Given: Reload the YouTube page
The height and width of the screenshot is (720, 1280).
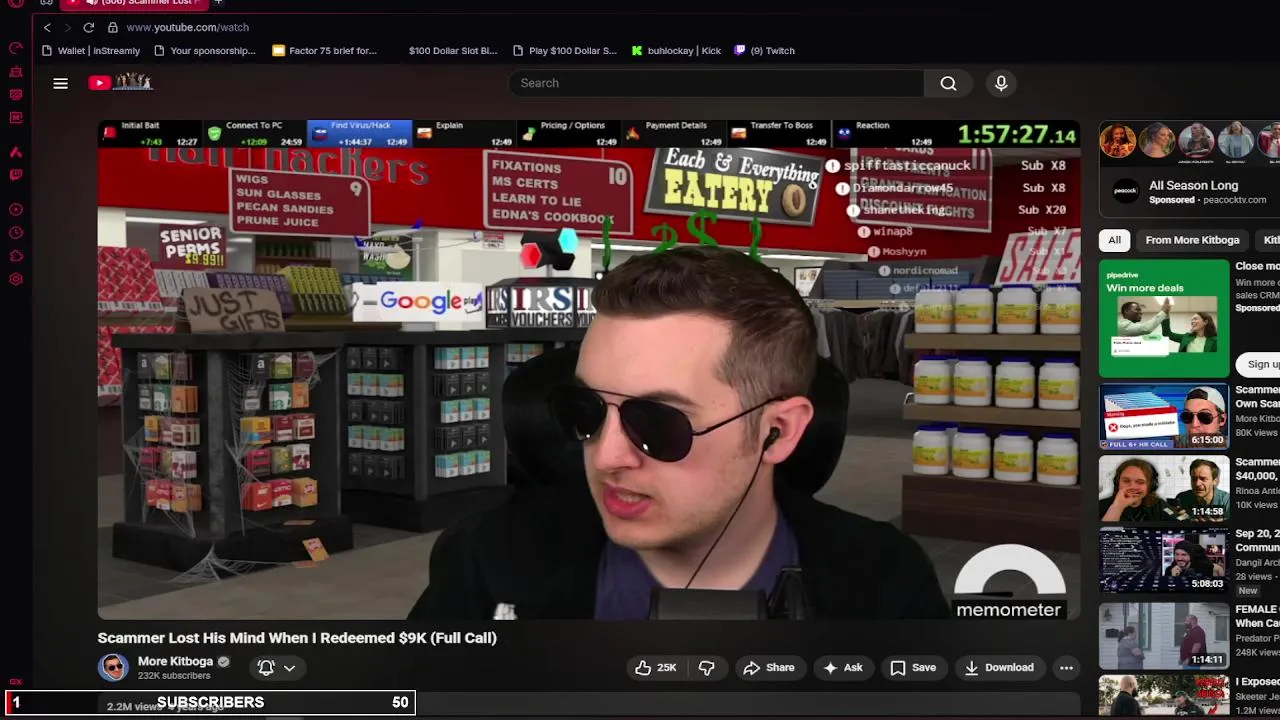Looking at the screenshot, I should pyautogui.click(x=89, y=27).
